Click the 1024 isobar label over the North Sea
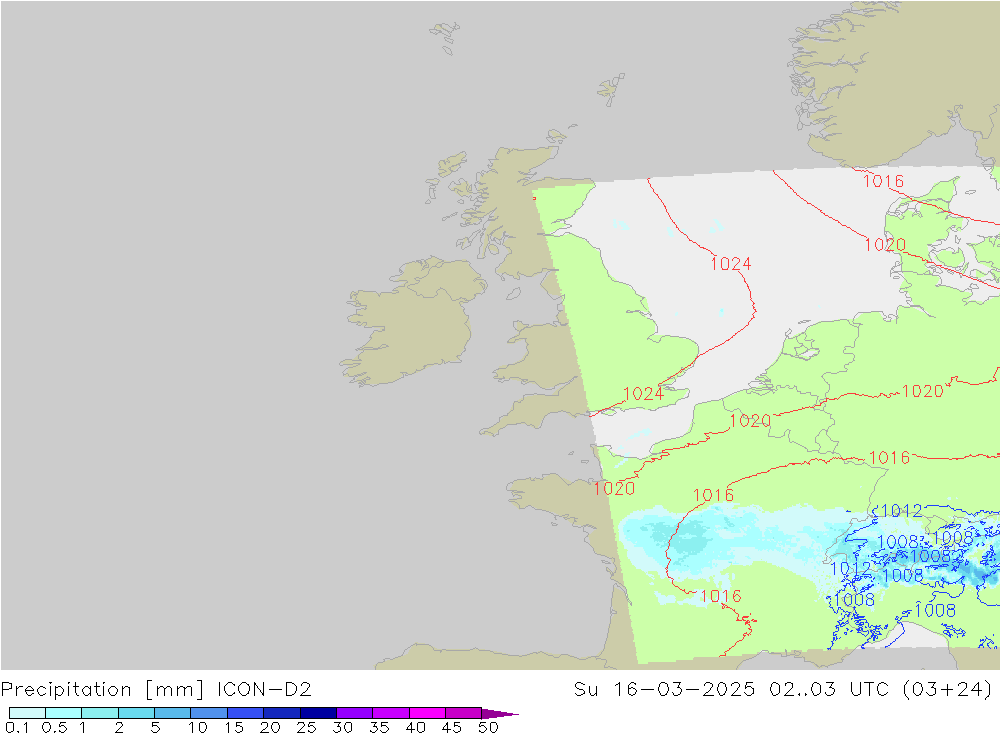The width and height of the screenshot is (1000, 733). 731,264
